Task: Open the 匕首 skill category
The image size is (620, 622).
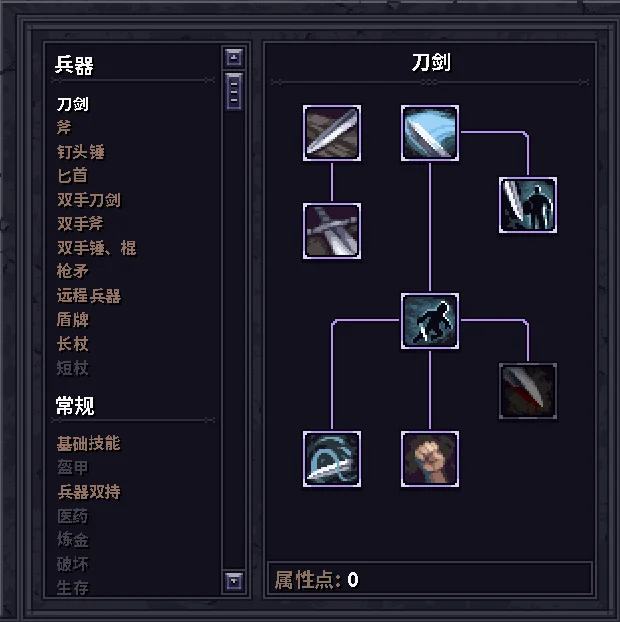Action: [x=72, y=176]
